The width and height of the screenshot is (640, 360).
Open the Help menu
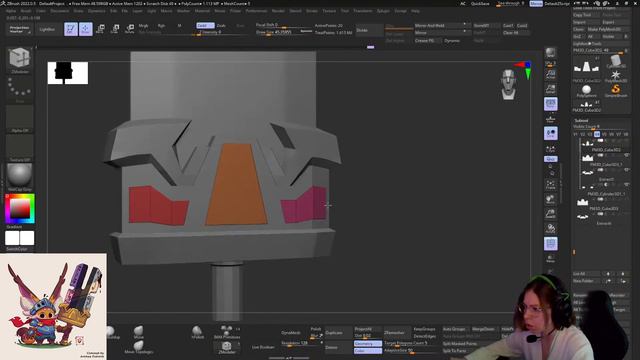point(415,11)
